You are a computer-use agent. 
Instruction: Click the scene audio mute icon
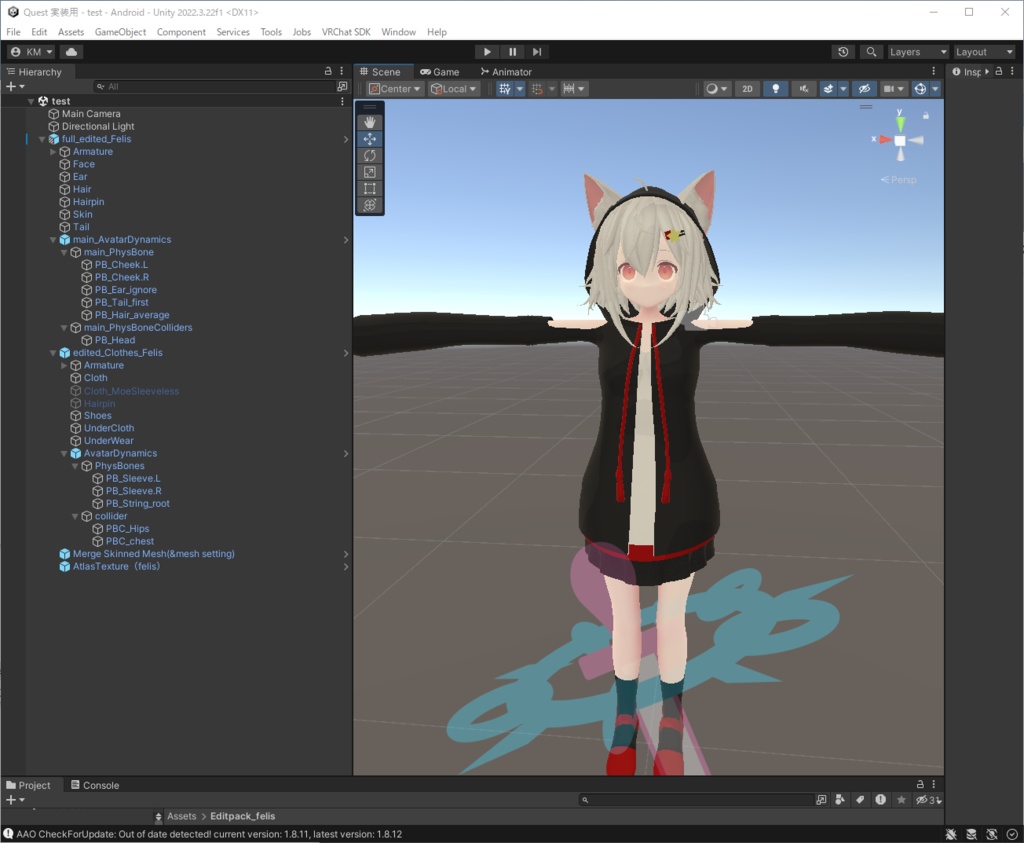coord(803,89)
